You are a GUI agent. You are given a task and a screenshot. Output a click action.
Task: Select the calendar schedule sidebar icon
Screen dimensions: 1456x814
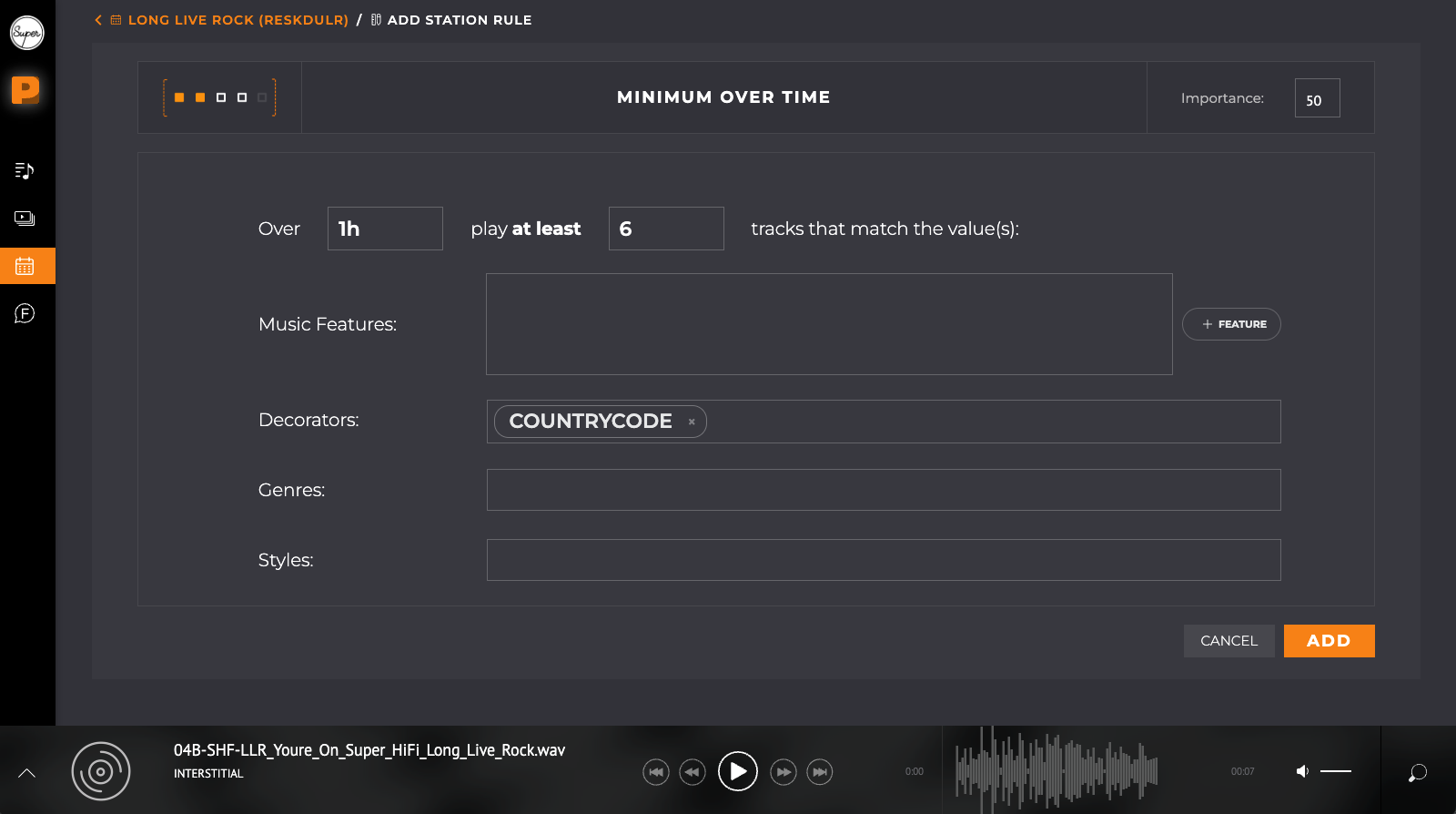[25, 266]
